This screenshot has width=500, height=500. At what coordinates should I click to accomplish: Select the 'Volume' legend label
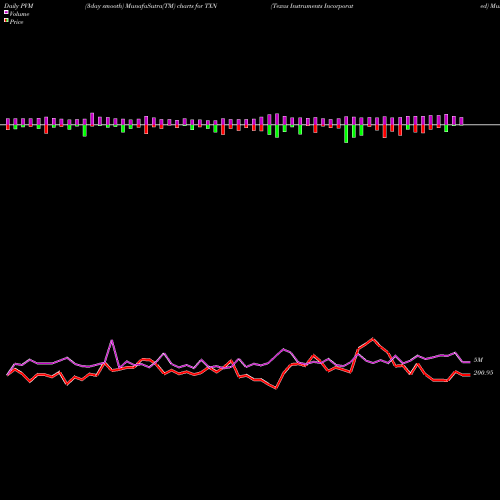[19, 14]
